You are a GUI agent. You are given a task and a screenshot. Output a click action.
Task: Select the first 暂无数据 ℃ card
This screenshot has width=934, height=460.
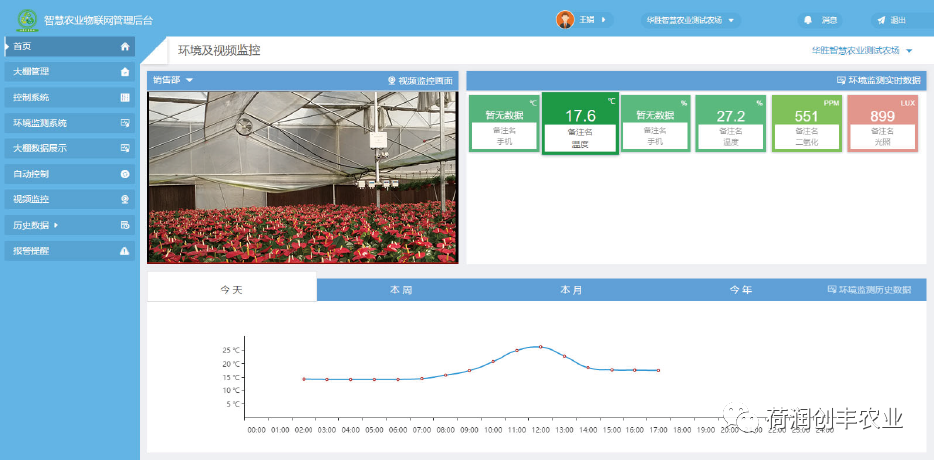coord(504,123)
